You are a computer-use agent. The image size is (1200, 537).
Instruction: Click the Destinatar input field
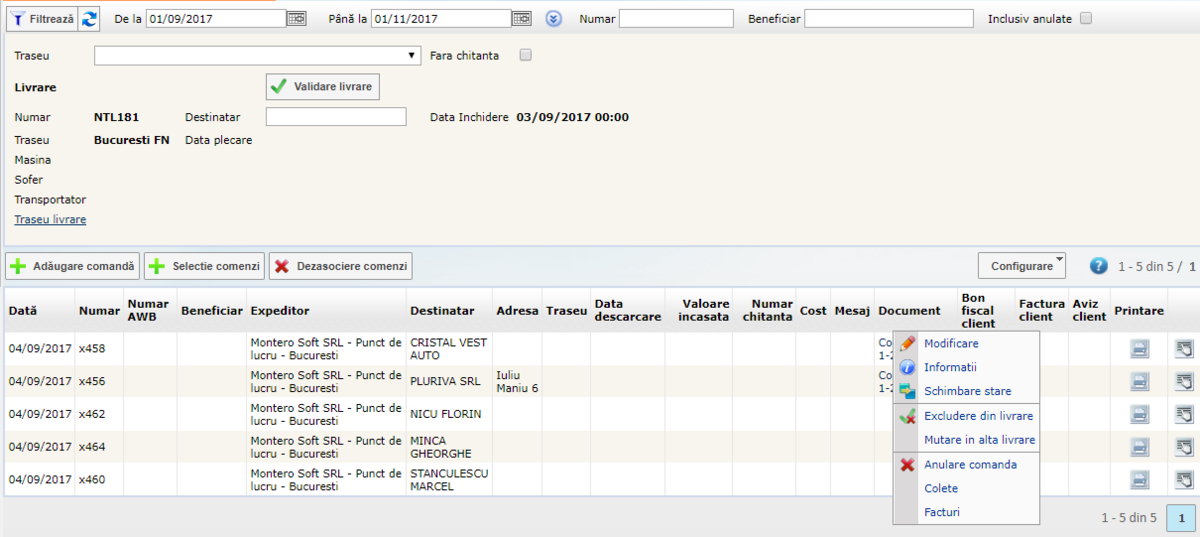[x=336, y=117]
